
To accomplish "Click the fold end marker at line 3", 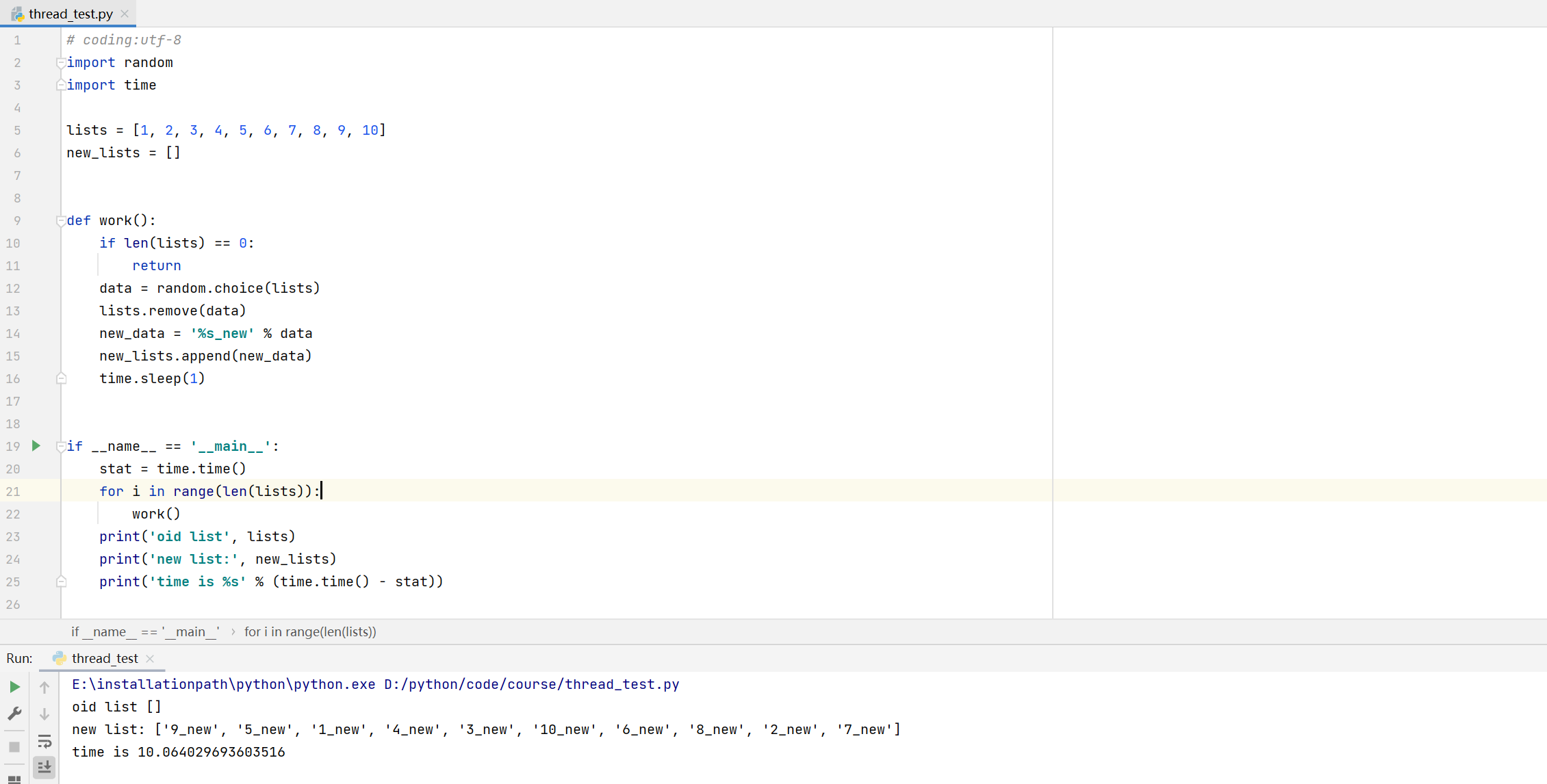I will 61,85.
